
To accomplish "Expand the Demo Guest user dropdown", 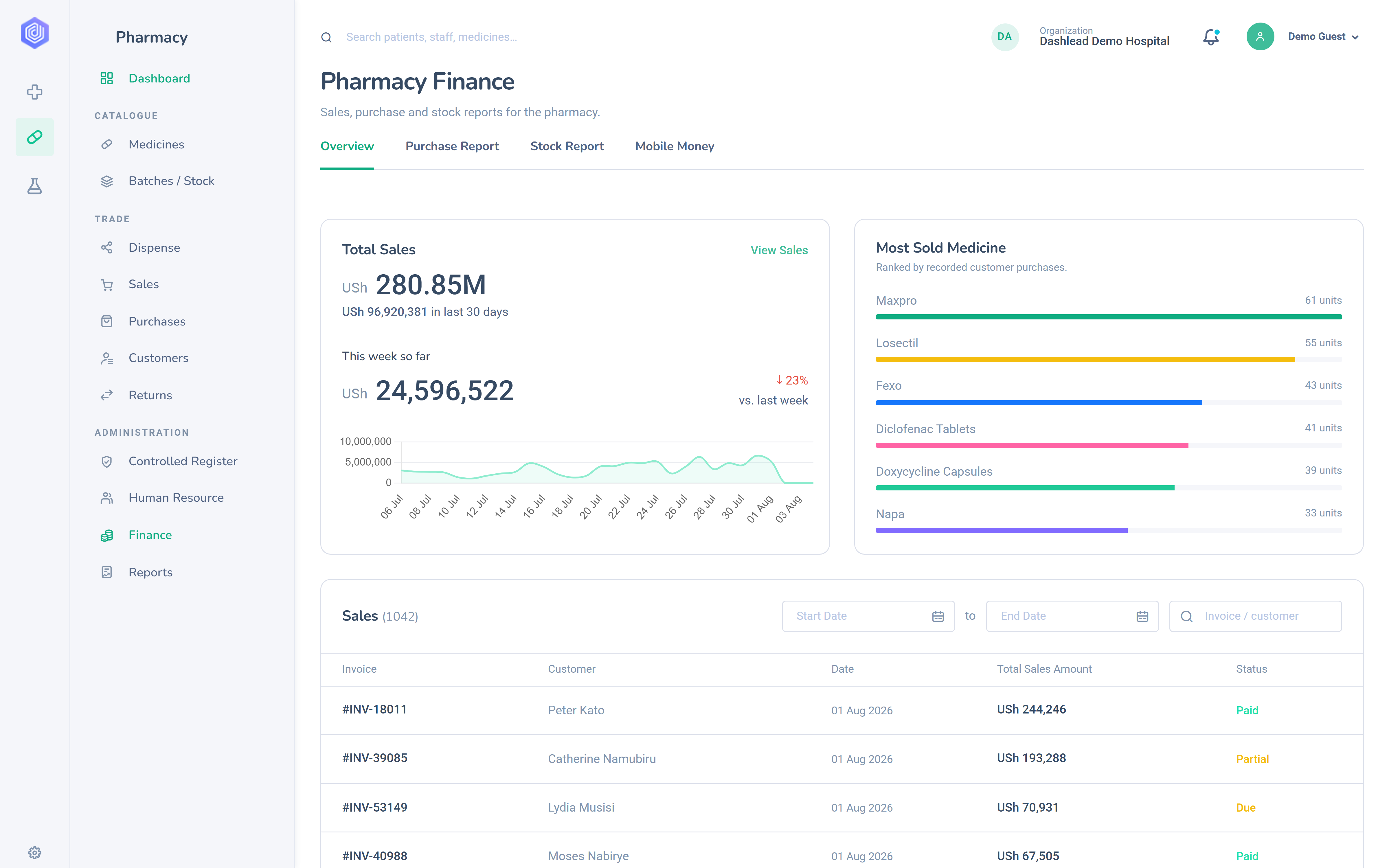I will tap(1324, 37).
